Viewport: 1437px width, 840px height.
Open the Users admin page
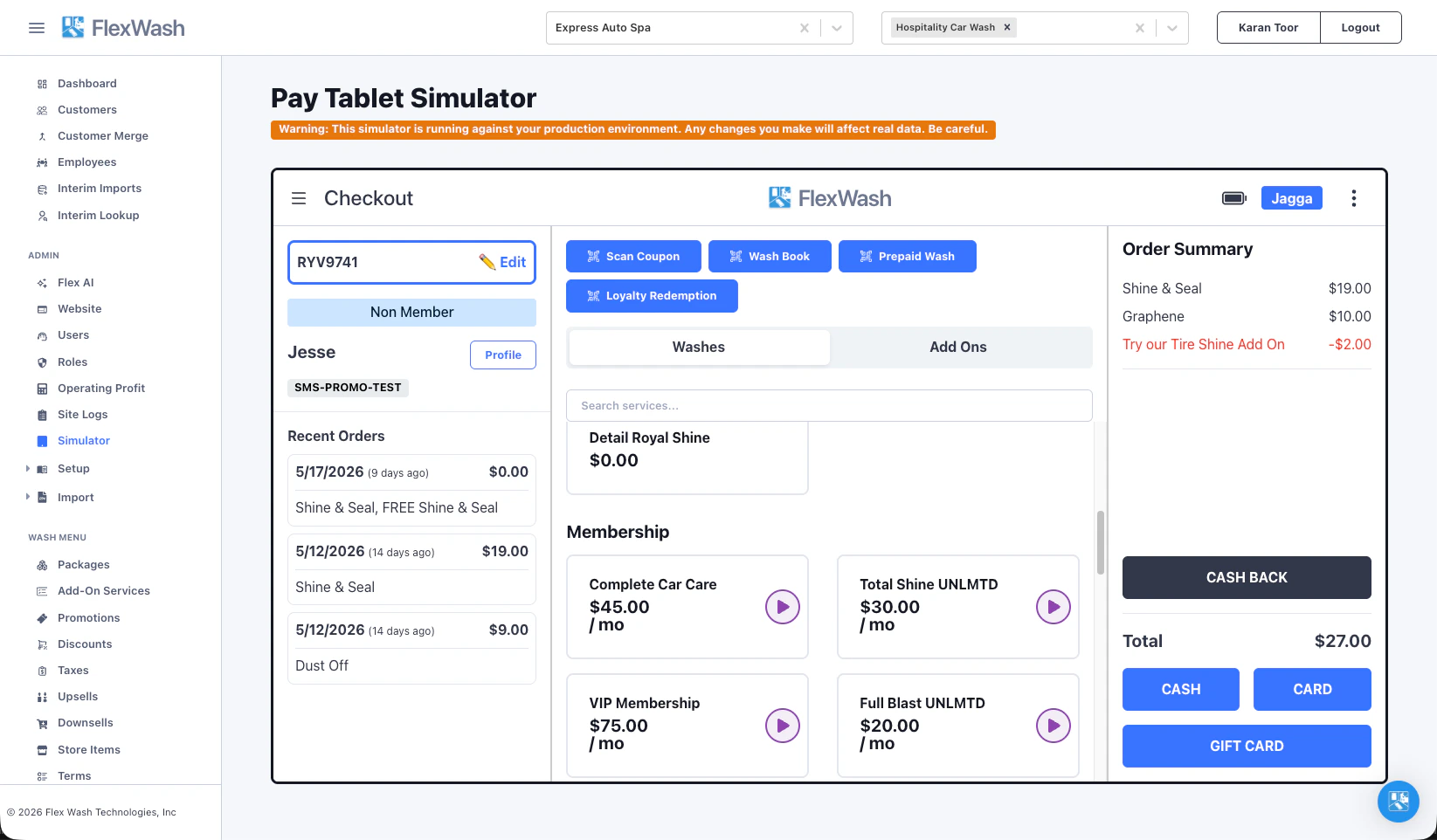[x=73, y=335]
